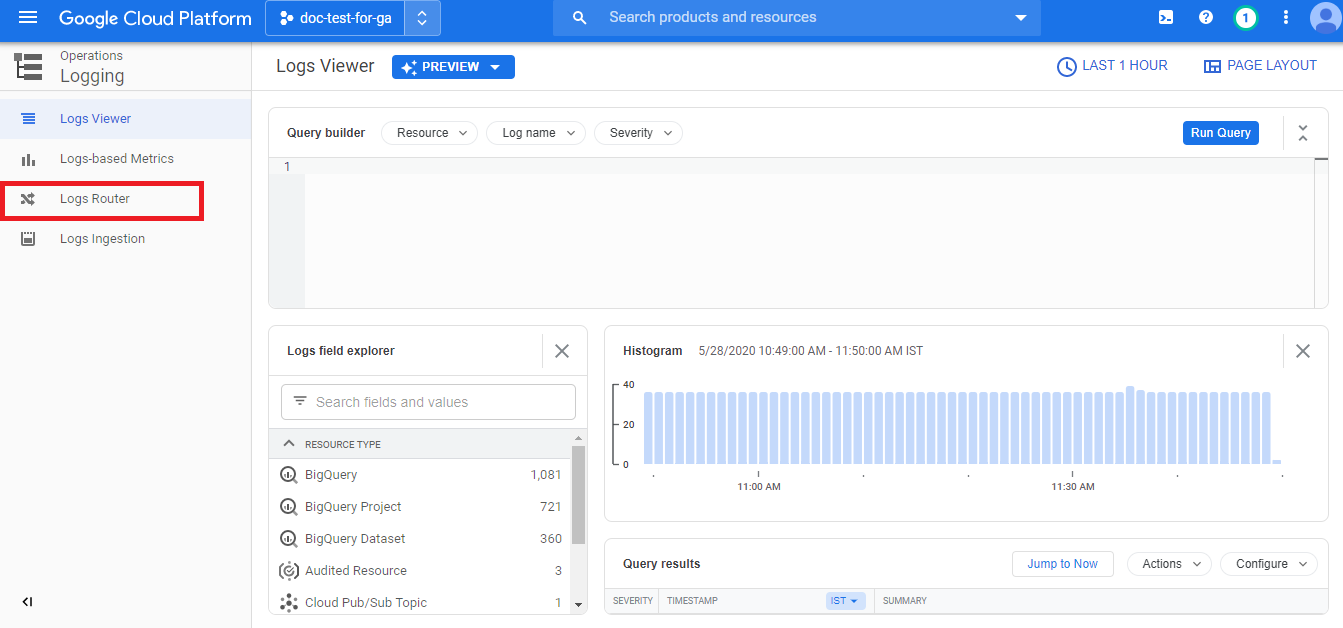Click the Run Query button
Screen dimensions: 1343x628
pyautogui.click(x=1220, y=133)
